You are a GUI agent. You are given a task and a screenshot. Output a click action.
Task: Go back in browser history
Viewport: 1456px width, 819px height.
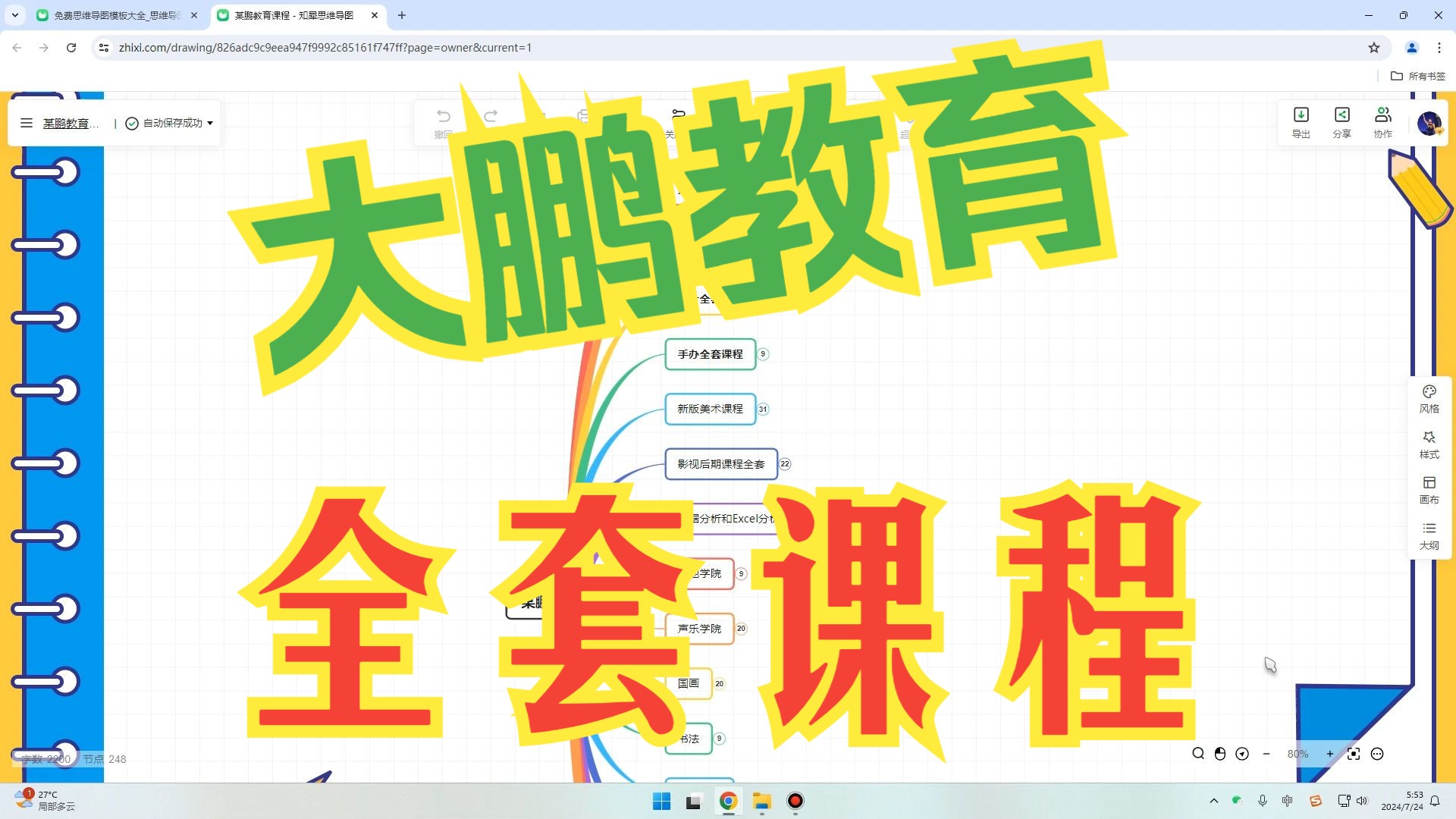point(17,48)
